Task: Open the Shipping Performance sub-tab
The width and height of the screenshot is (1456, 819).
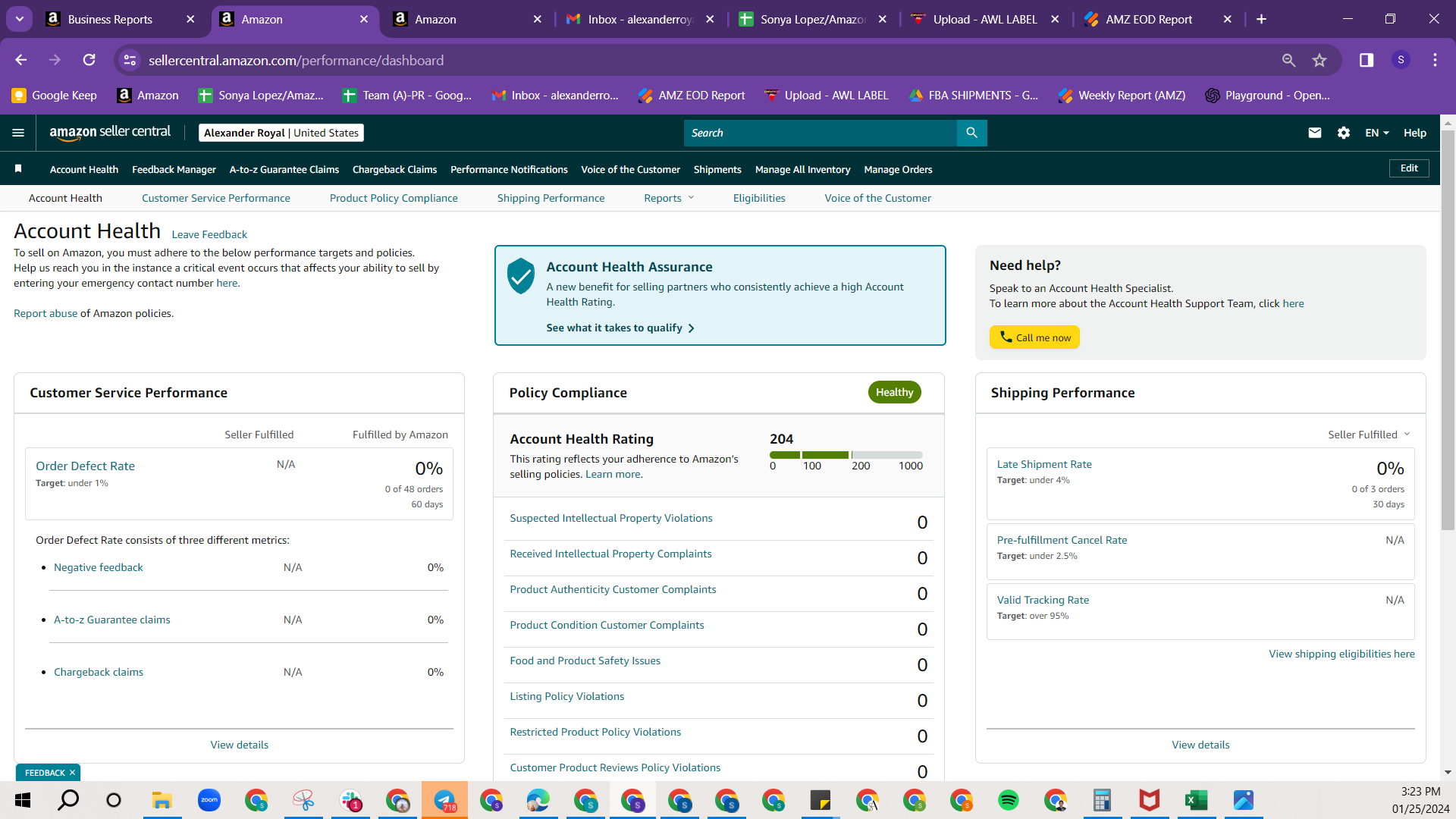Action: 551,198
